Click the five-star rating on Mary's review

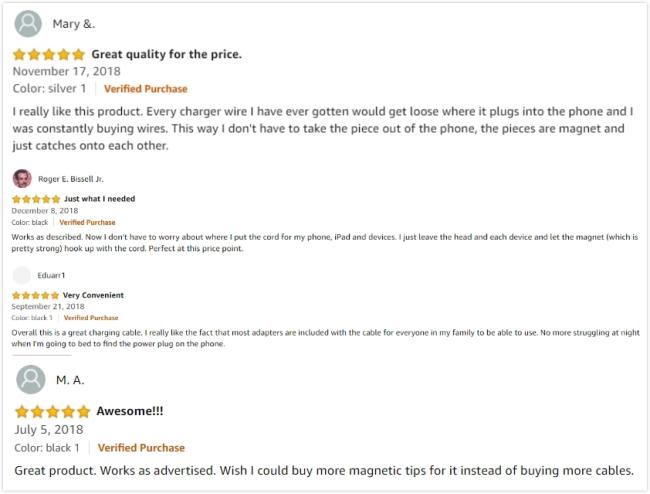(49, 54)
